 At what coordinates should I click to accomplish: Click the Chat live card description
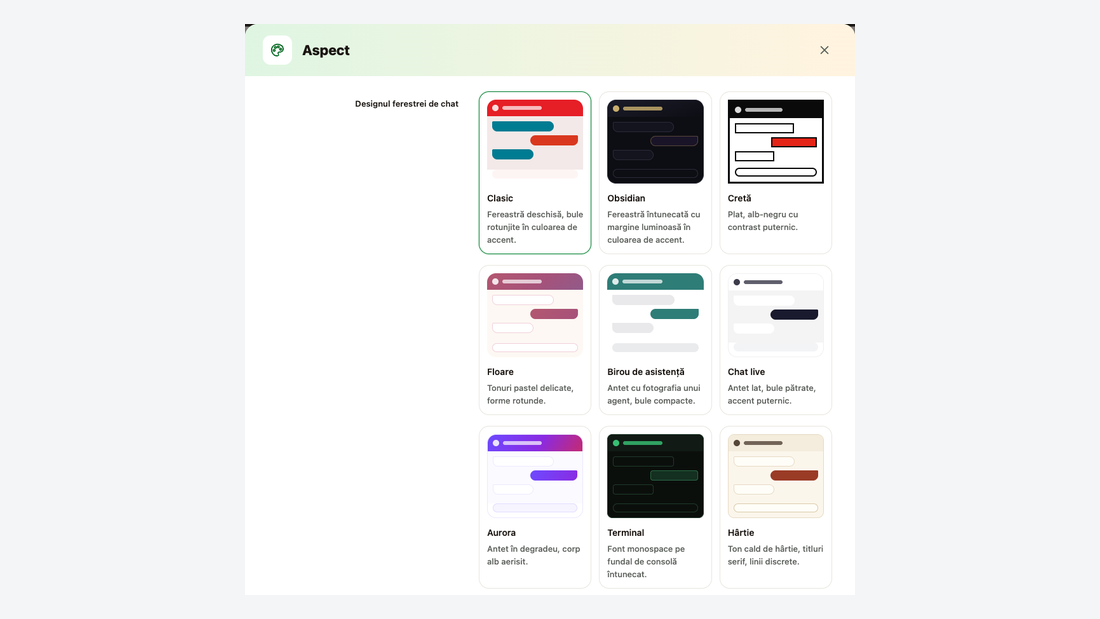[x=772, y=394]
